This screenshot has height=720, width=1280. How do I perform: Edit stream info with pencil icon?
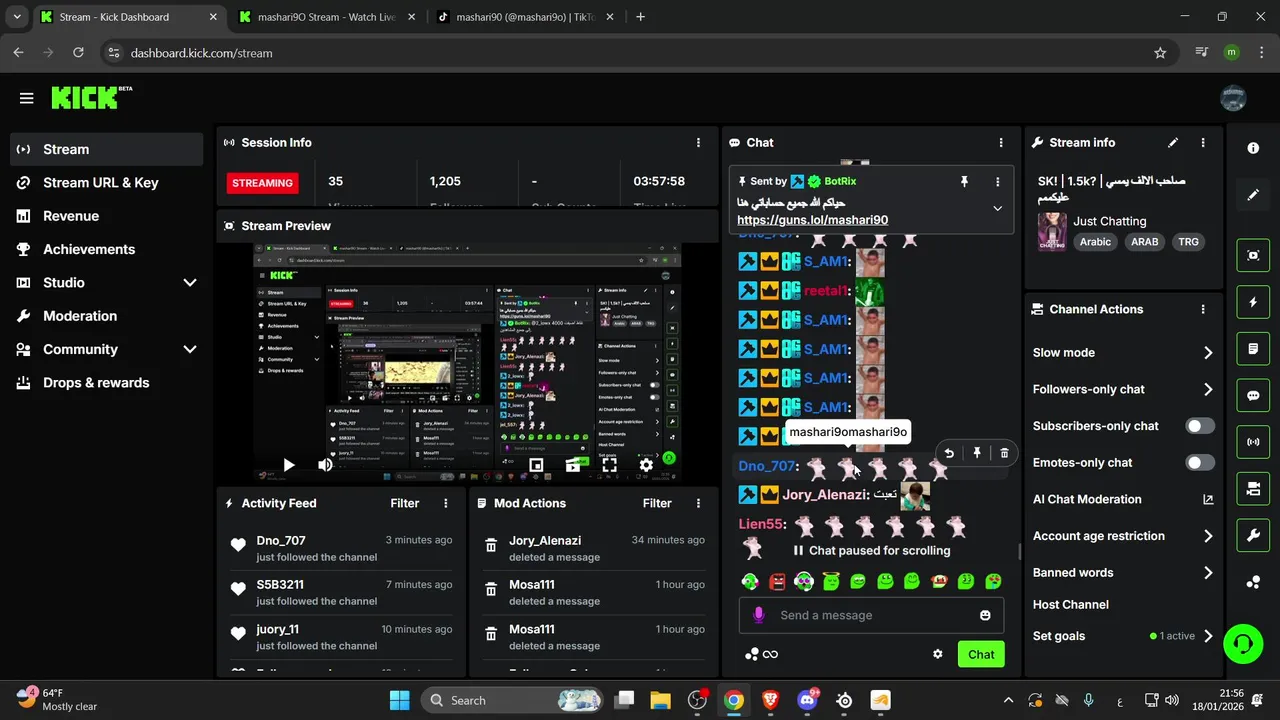coord(1173,143)
